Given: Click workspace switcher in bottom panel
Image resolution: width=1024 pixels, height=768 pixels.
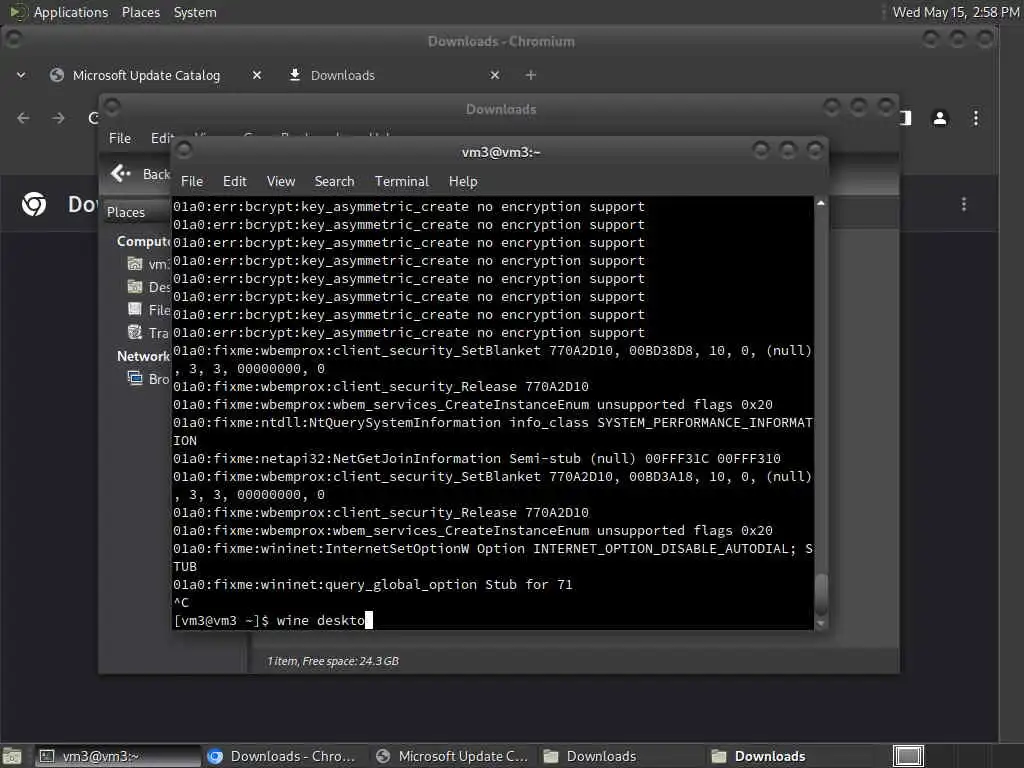Looking at the screenshot, I should coord(908,756).
